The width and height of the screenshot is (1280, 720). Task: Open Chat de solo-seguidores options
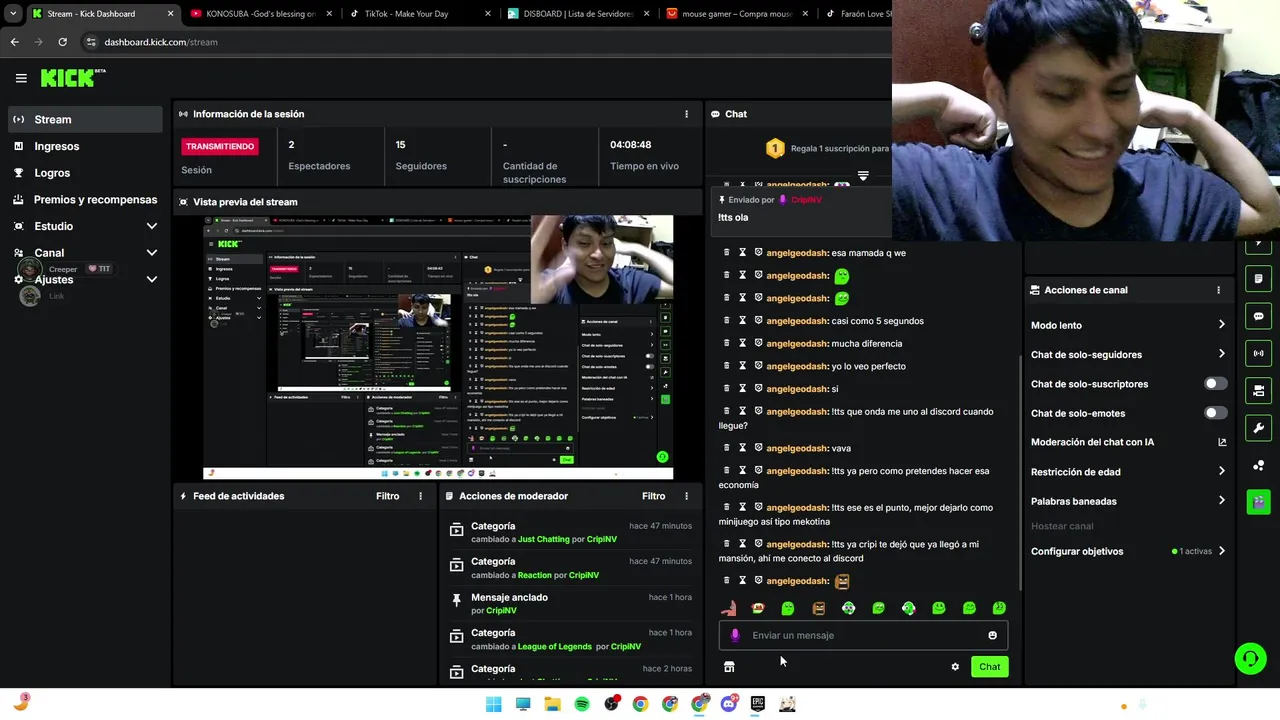1128,354
